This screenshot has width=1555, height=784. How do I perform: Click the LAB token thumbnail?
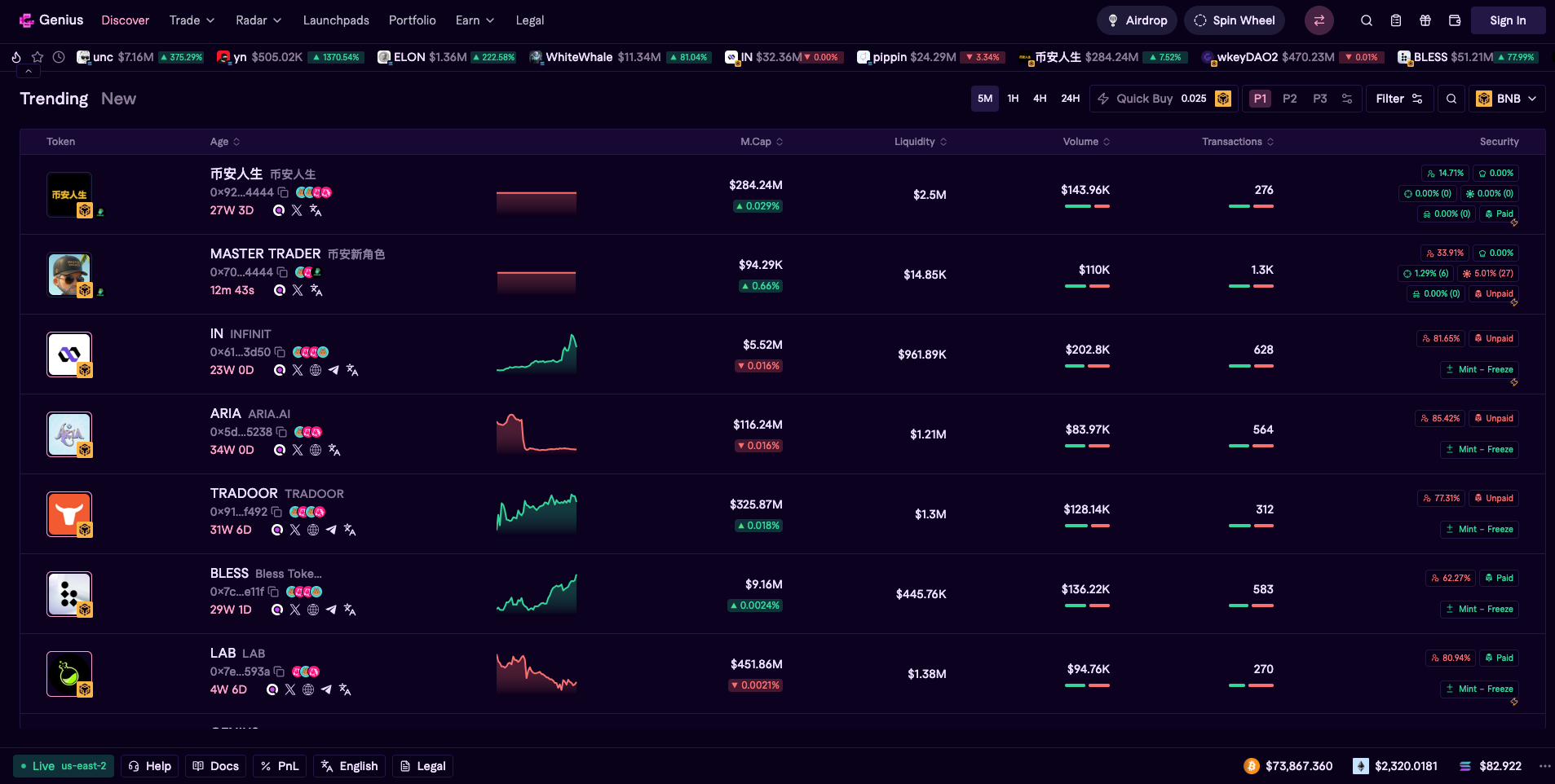point(69,674)
